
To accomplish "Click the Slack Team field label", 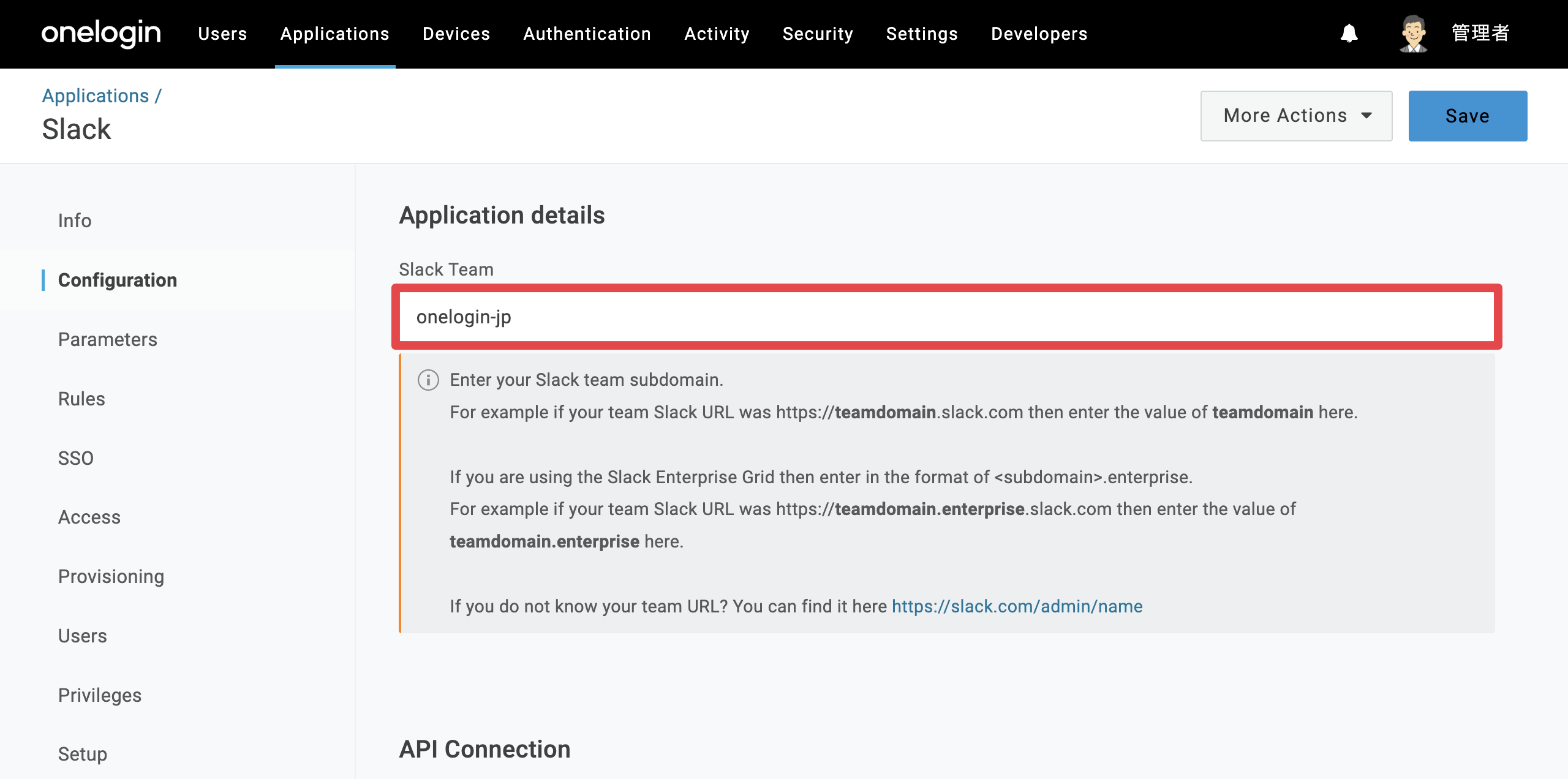I will 447,269.
